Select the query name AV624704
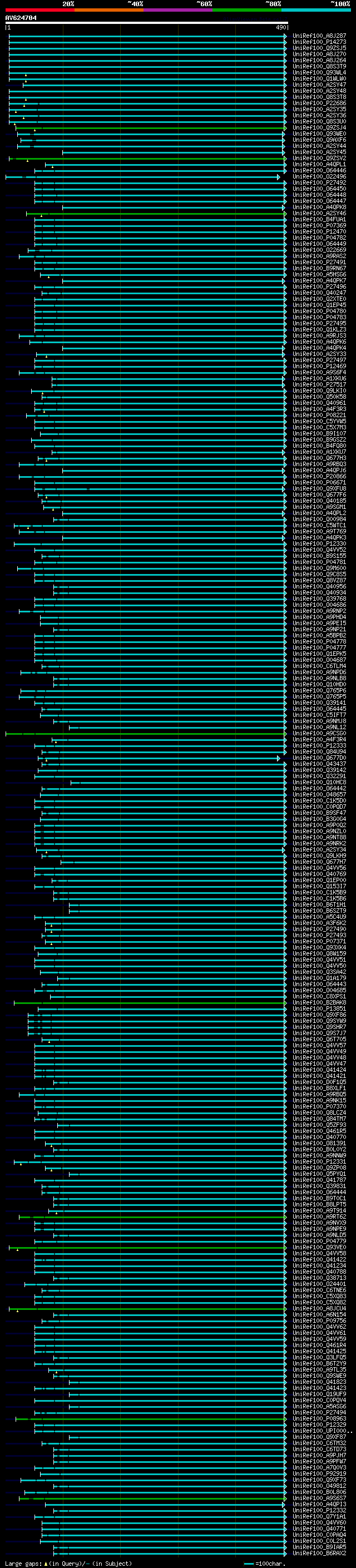 (21, 18)
